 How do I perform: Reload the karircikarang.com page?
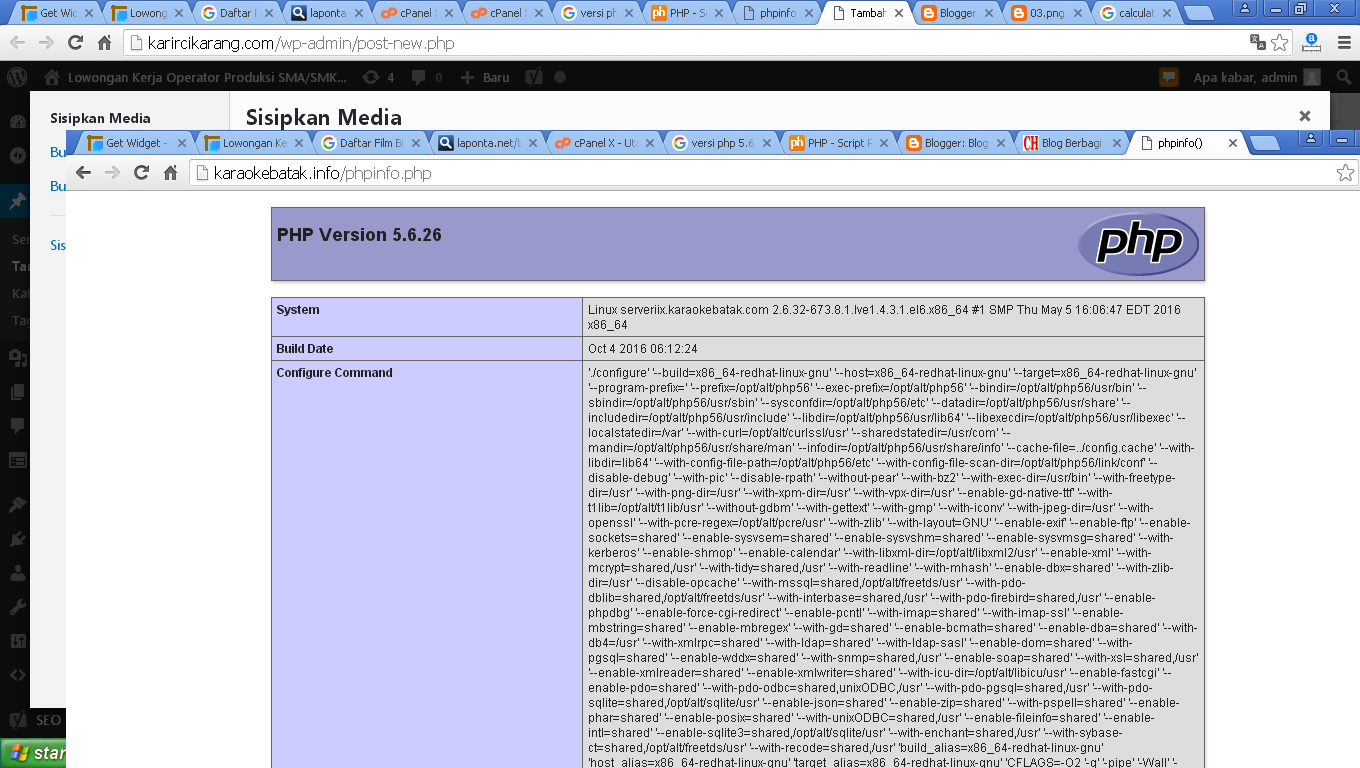(x=75, y=43)
